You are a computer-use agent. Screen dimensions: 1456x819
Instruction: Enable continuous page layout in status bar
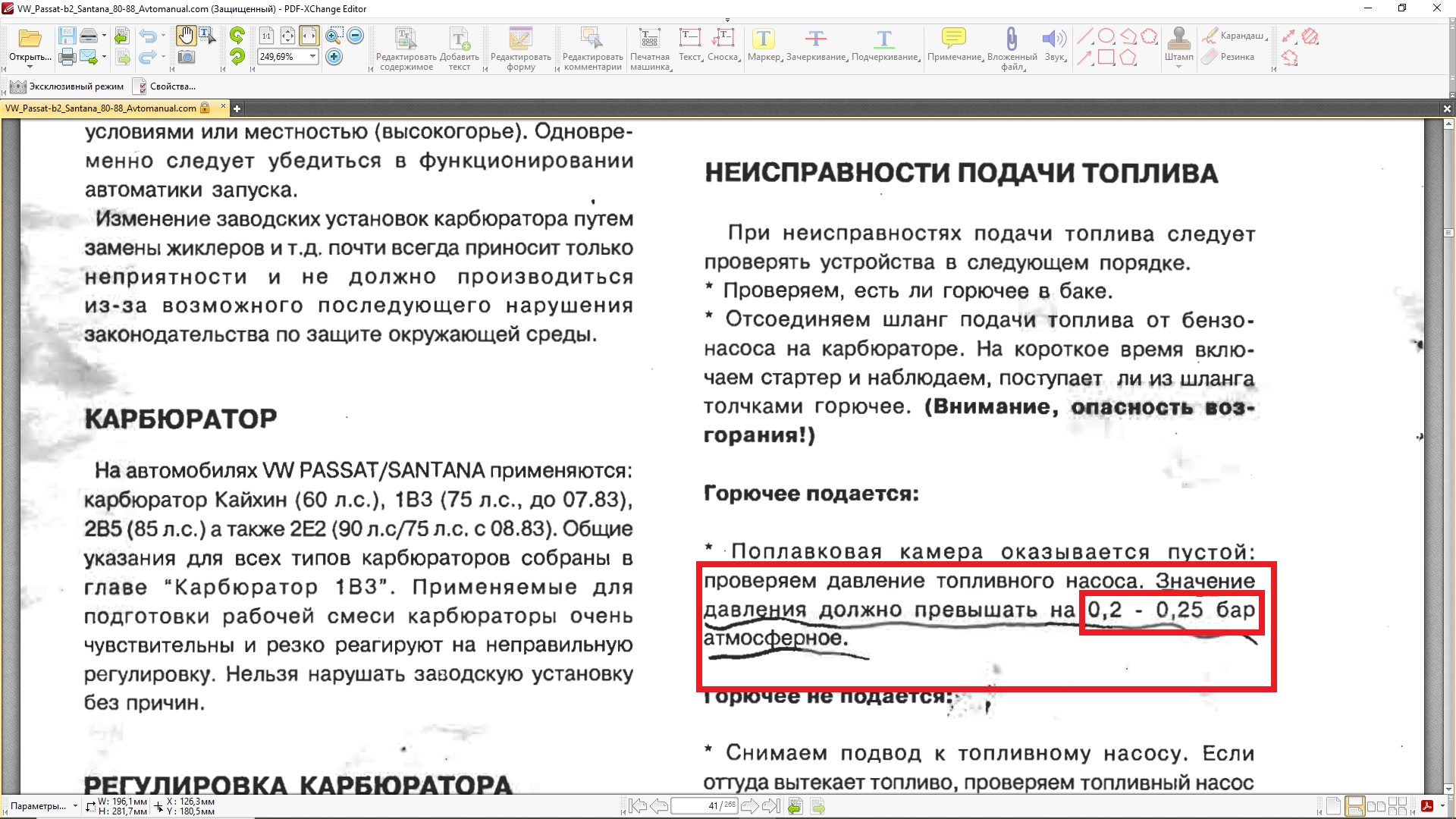pyautogui.click(x=1354, y=806)
